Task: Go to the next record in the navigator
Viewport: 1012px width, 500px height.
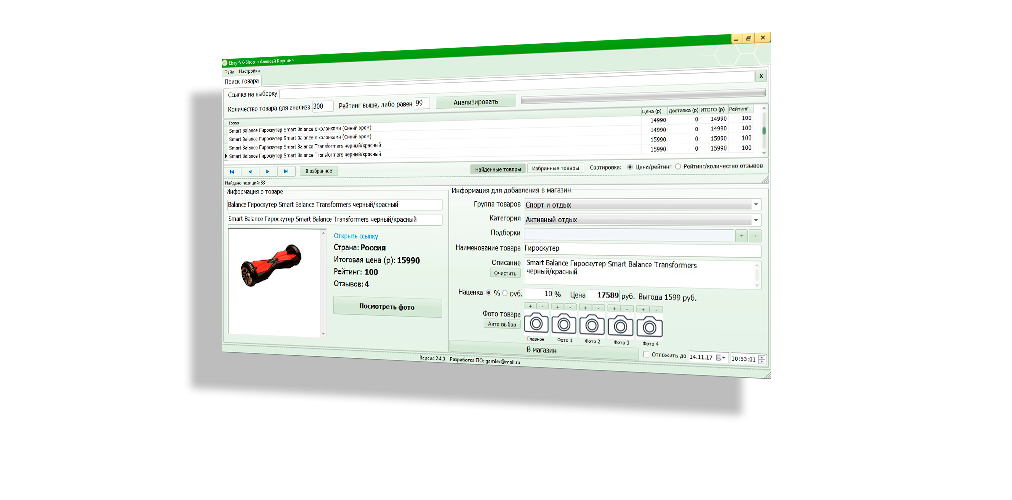Action: coord(268,171)
